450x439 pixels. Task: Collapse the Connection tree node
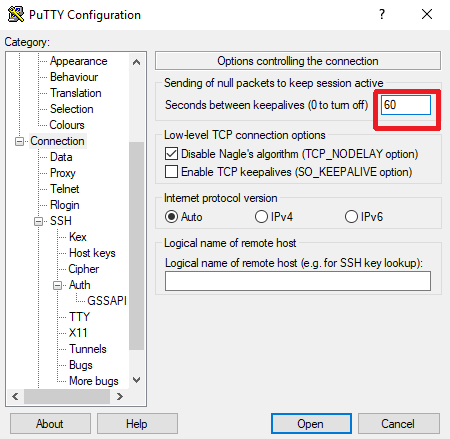coord(19,141)
